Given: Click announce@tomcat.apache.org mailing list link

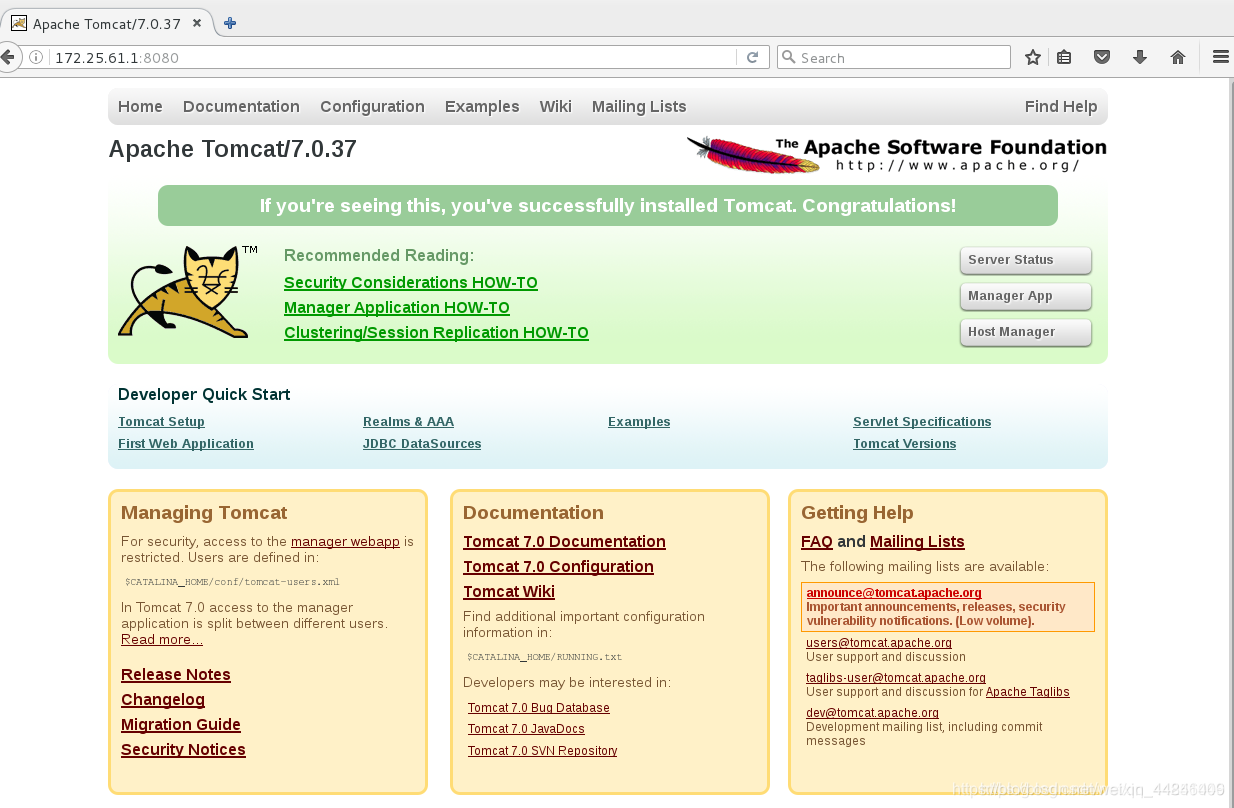Looking at the screenshot, I should point(894,593).
